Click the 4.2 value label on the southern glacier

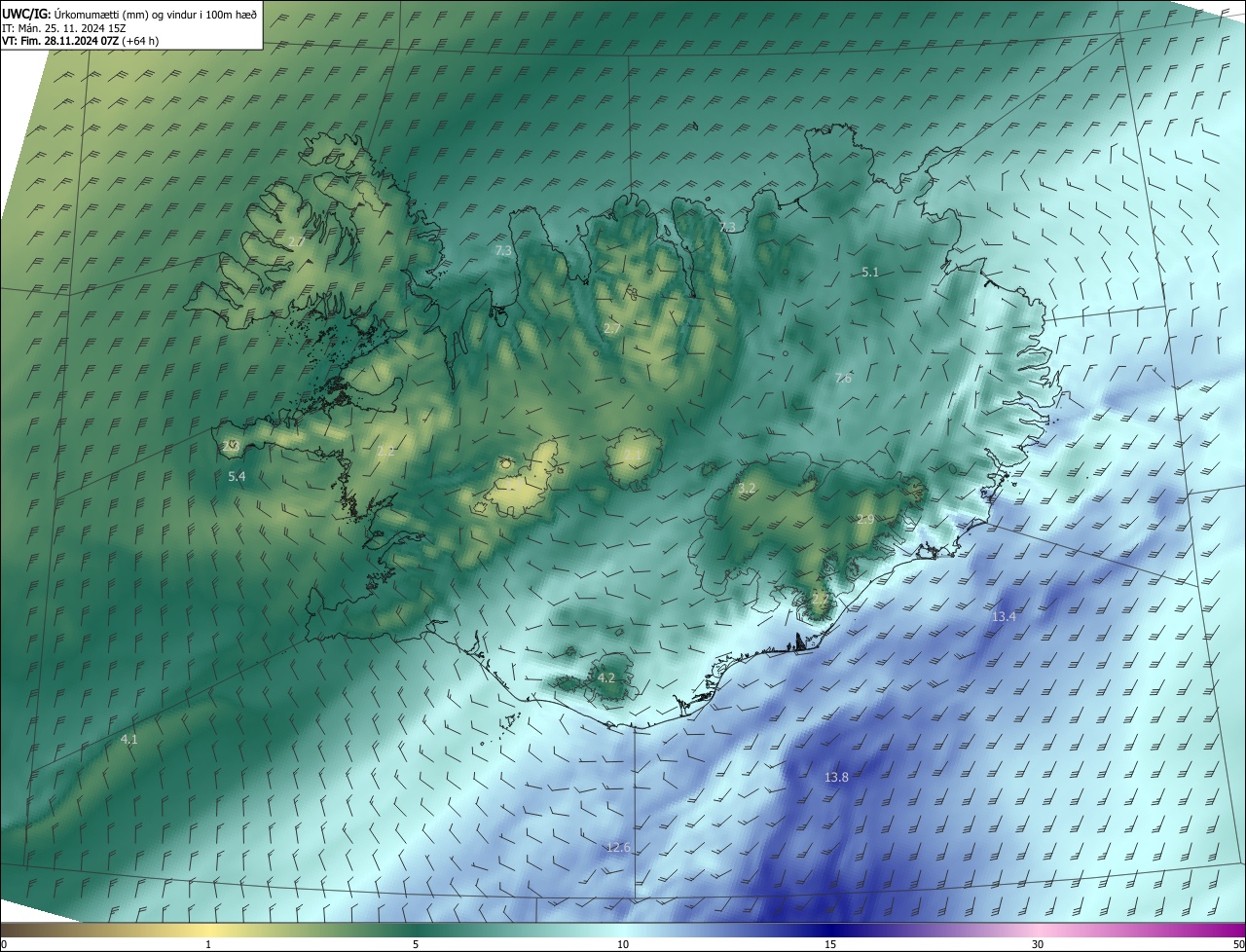[606, 677]
